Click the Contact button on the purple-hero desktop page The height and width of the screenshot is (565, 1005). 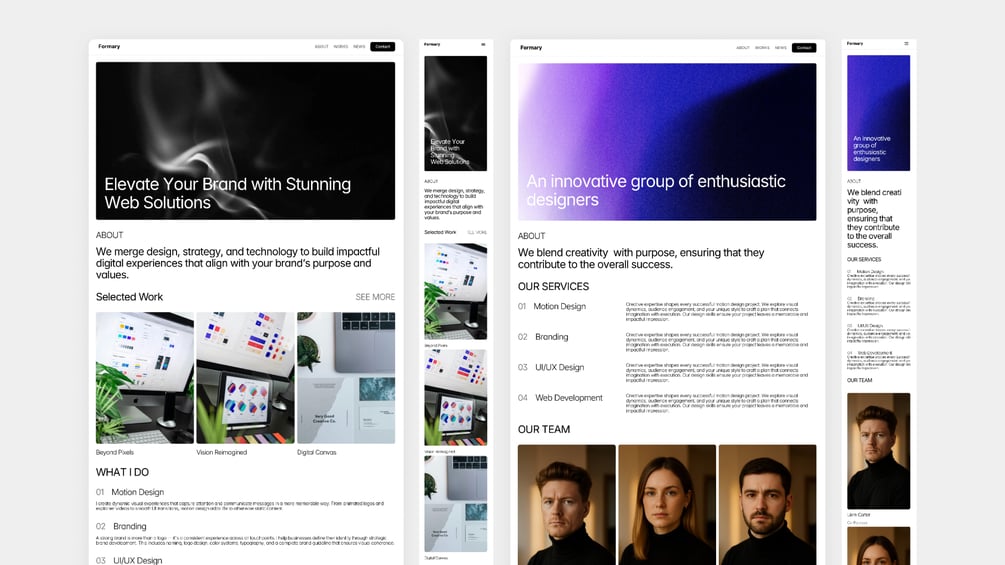(x=804, y=47)
